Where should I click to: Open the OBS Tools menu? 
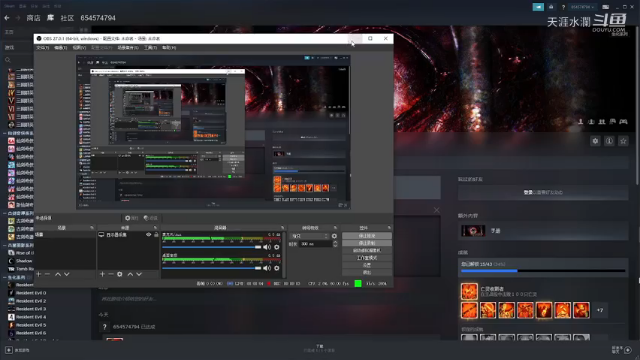150,48
